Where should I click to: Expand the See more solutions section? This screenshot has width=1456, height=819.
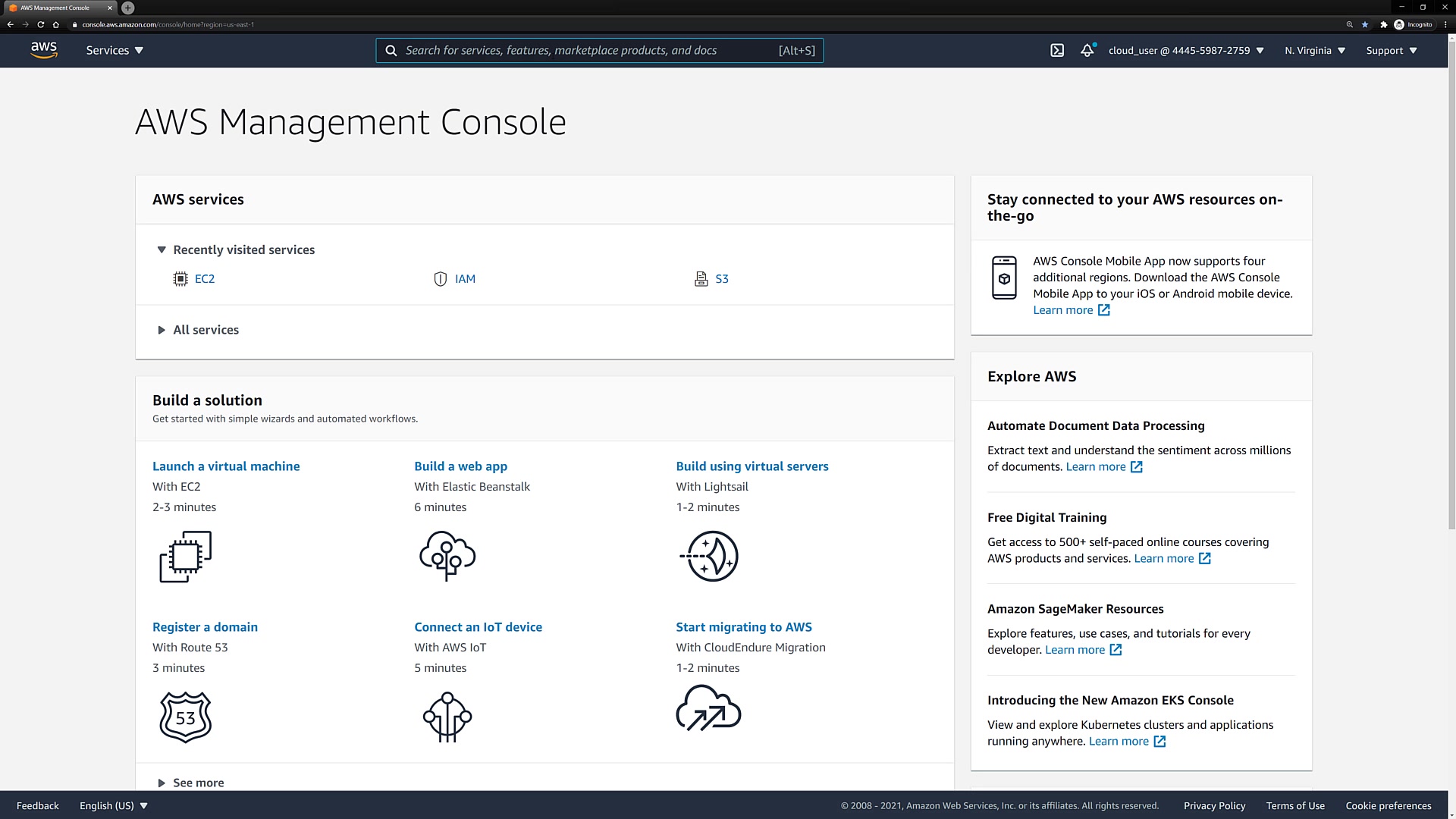click(x=162, y=783)
